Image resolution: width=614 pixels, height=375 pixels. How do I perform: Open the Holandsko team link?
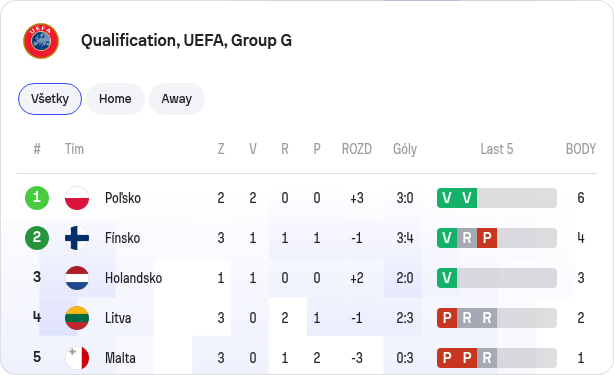(134, 278)
